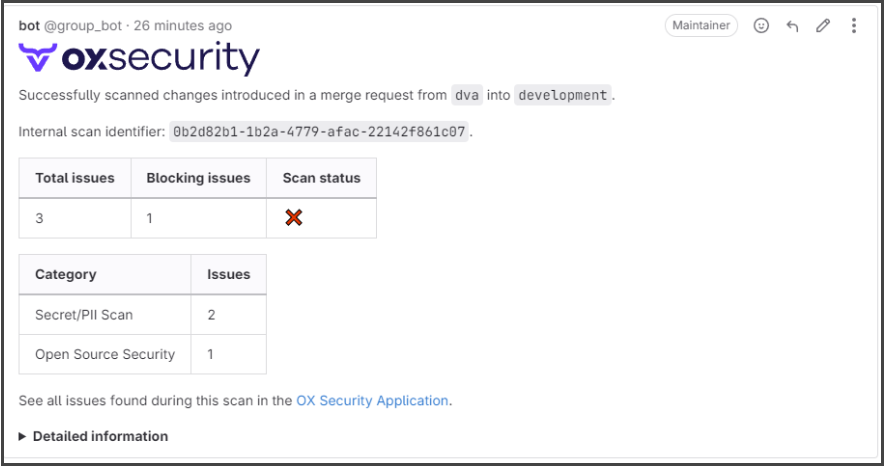This screenshot has width=884, height=466.
Task: Add an emoji reaction to the comment
Action: click(x=761, y=26)
